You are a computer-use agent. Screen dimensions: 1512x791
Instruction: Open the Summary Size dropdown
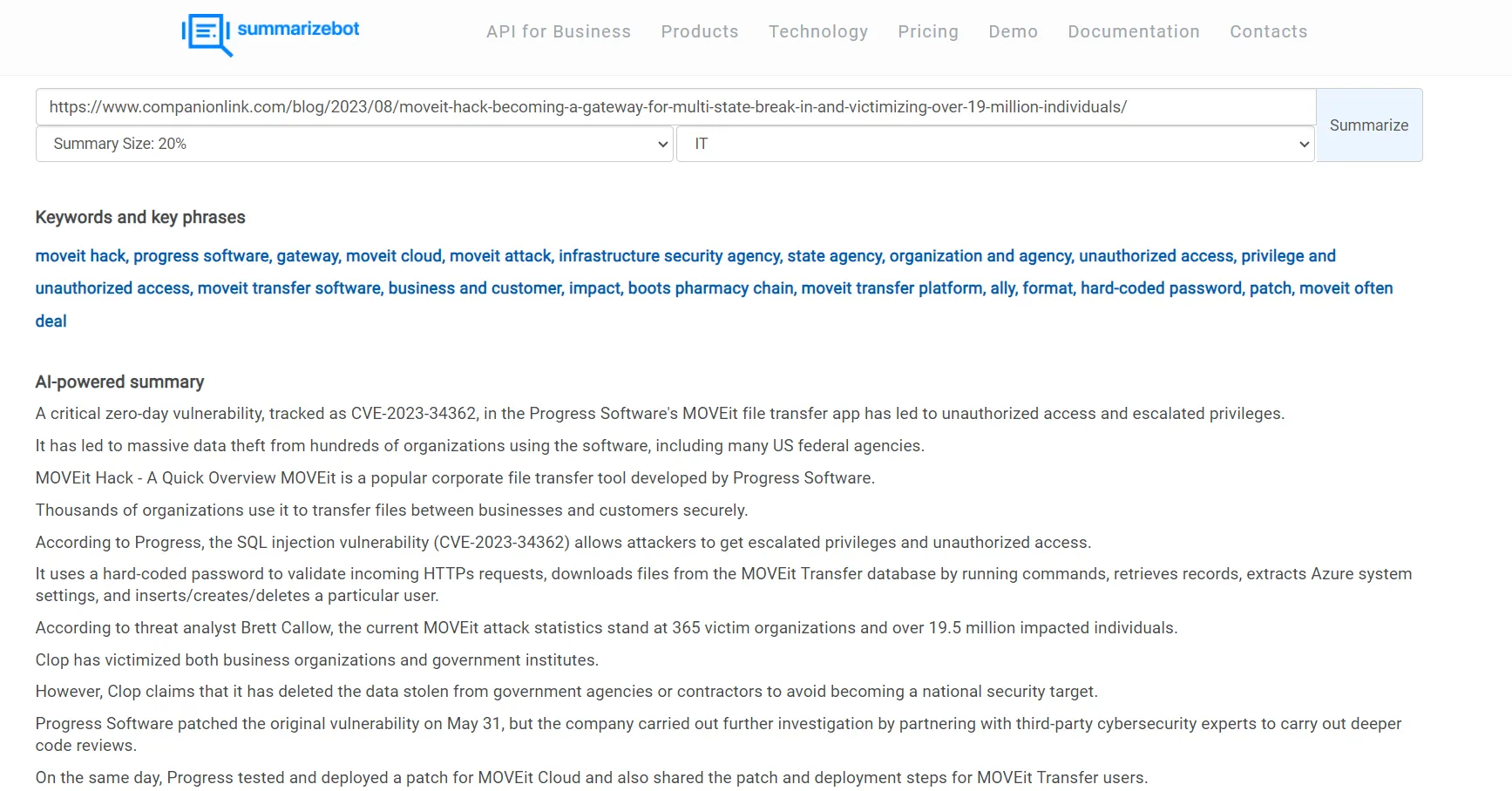(x=354, y=144)
